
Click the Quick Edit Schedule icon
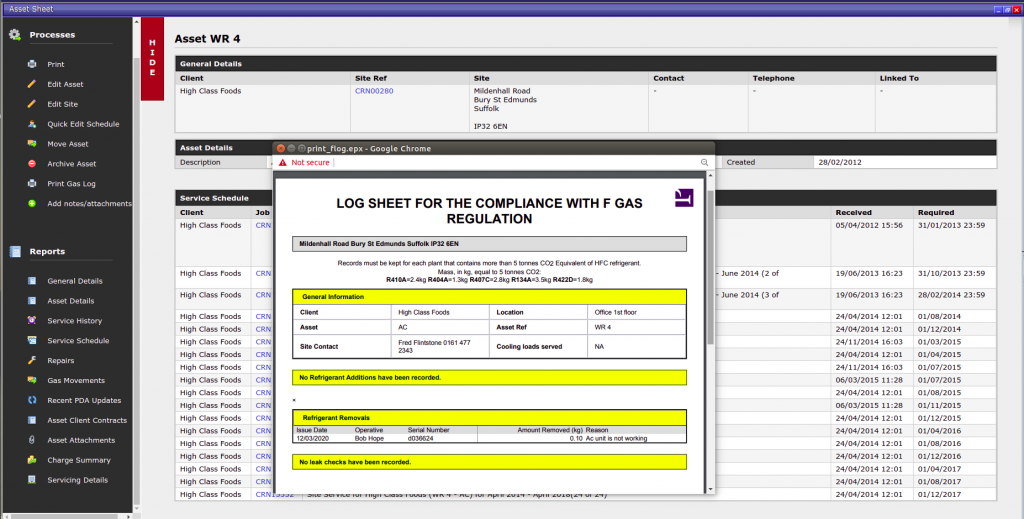coord(32,124)
